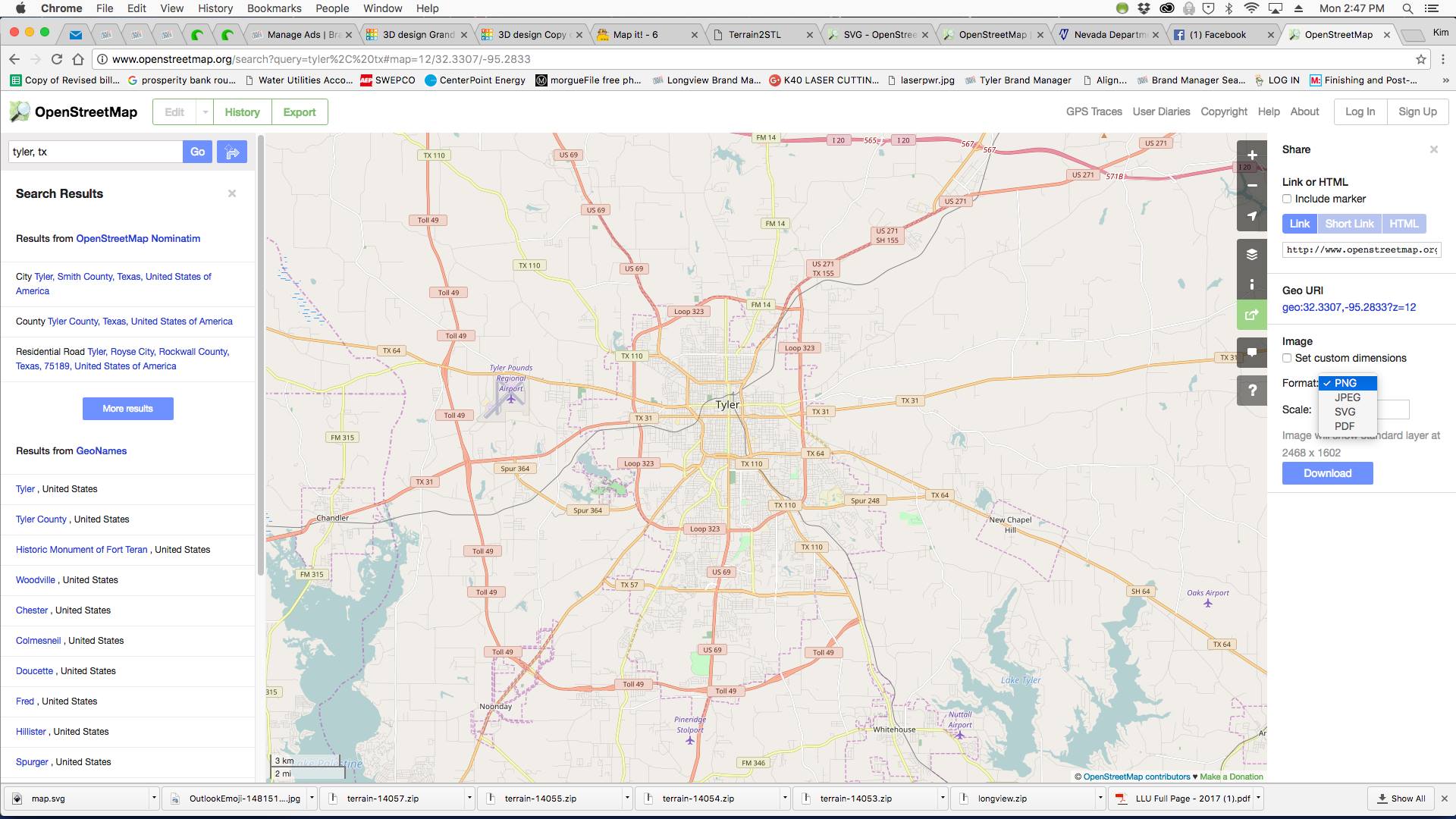Open the map Layers panel icon
The height and width of the screenshot is (819, 1456).
coord(1252,254)
